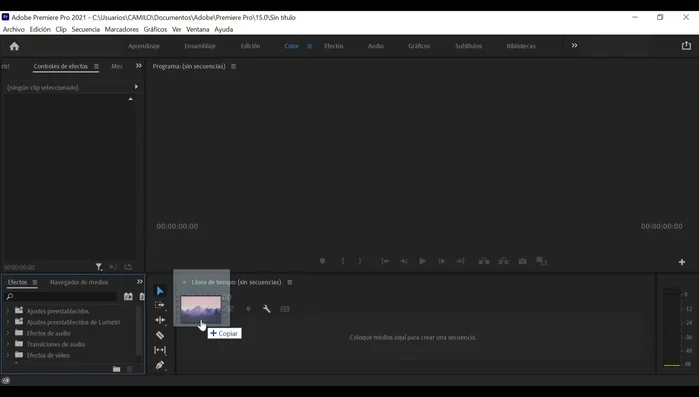
Task: Click the delete trash icon in Effects panel
Action: 130,369
